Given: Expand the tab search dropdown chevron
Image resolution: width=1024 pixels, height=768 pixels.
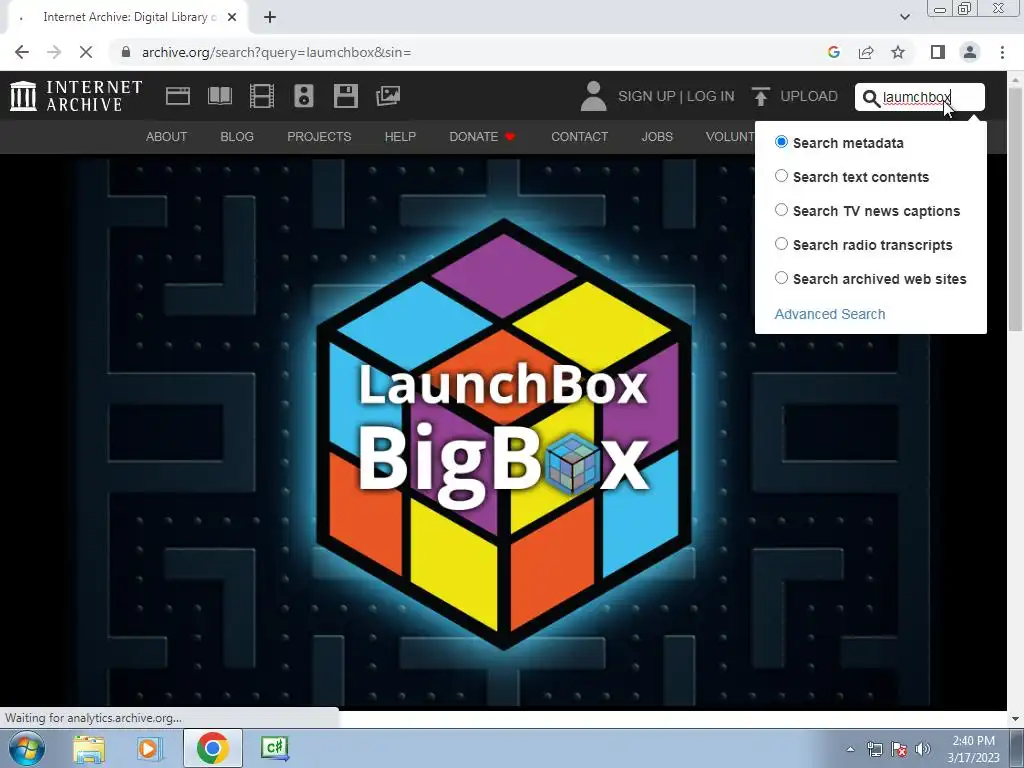Looking at the screenshot, I should coord(904,17).
